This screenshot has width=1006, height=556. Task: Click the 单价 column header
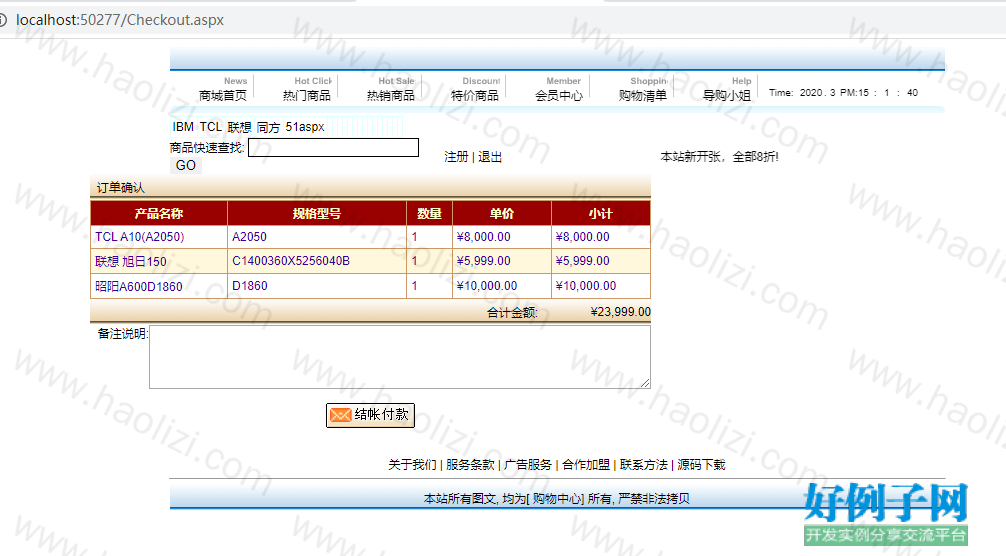point(502,214)
